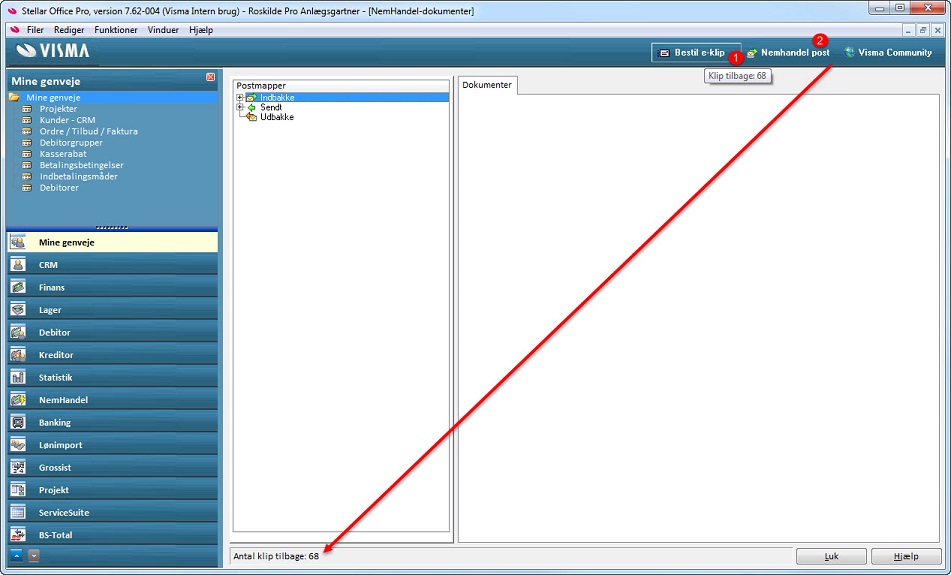Viewport: 951px width, 575px height.
Task: Click the Sendt green arrow icon
Action: point(251,107)
